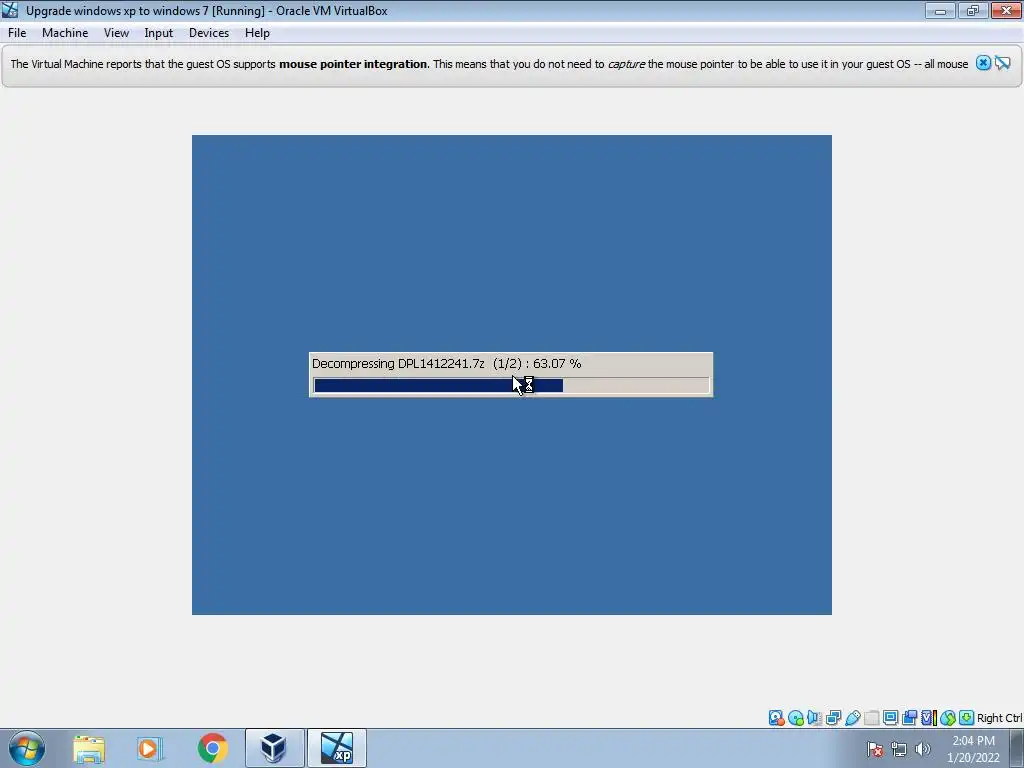
Task: Open the volume speaker tray icon
Action: pos(923,749)
